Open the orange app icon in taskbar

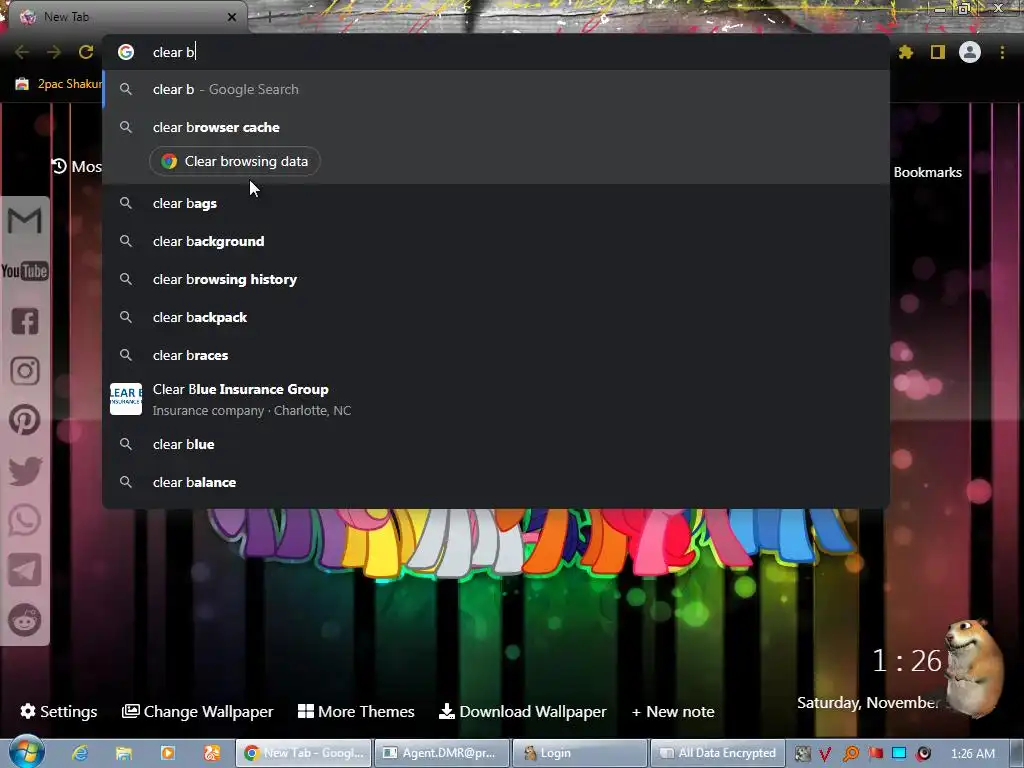coord(212,753)
